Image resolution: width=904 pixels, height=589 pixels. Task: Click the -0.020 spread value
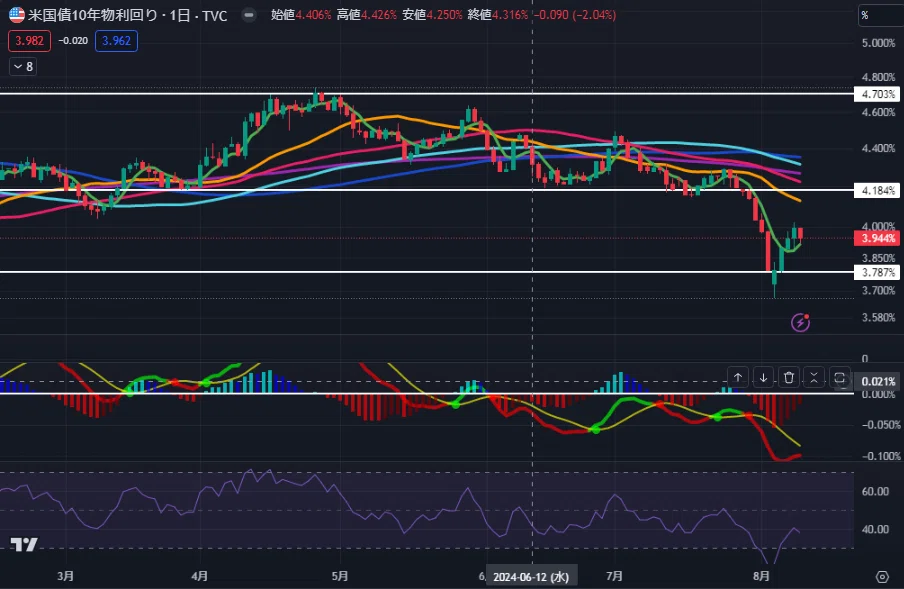73,41
